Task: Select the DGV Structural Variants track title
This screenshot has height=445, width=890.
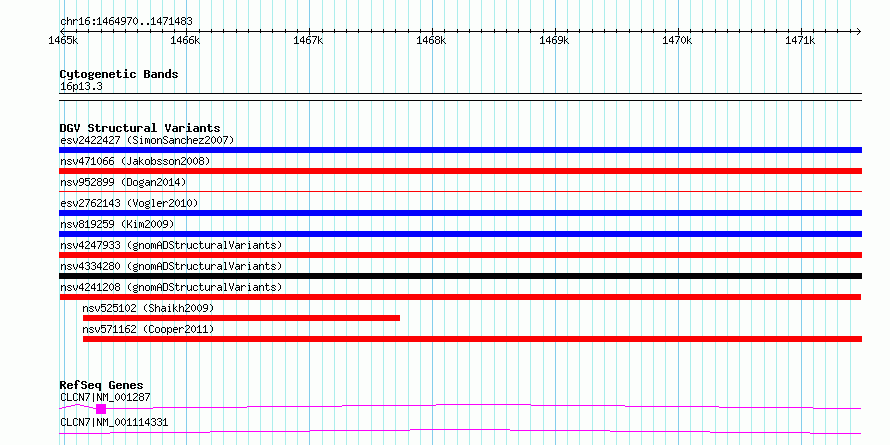Action: 140,128
